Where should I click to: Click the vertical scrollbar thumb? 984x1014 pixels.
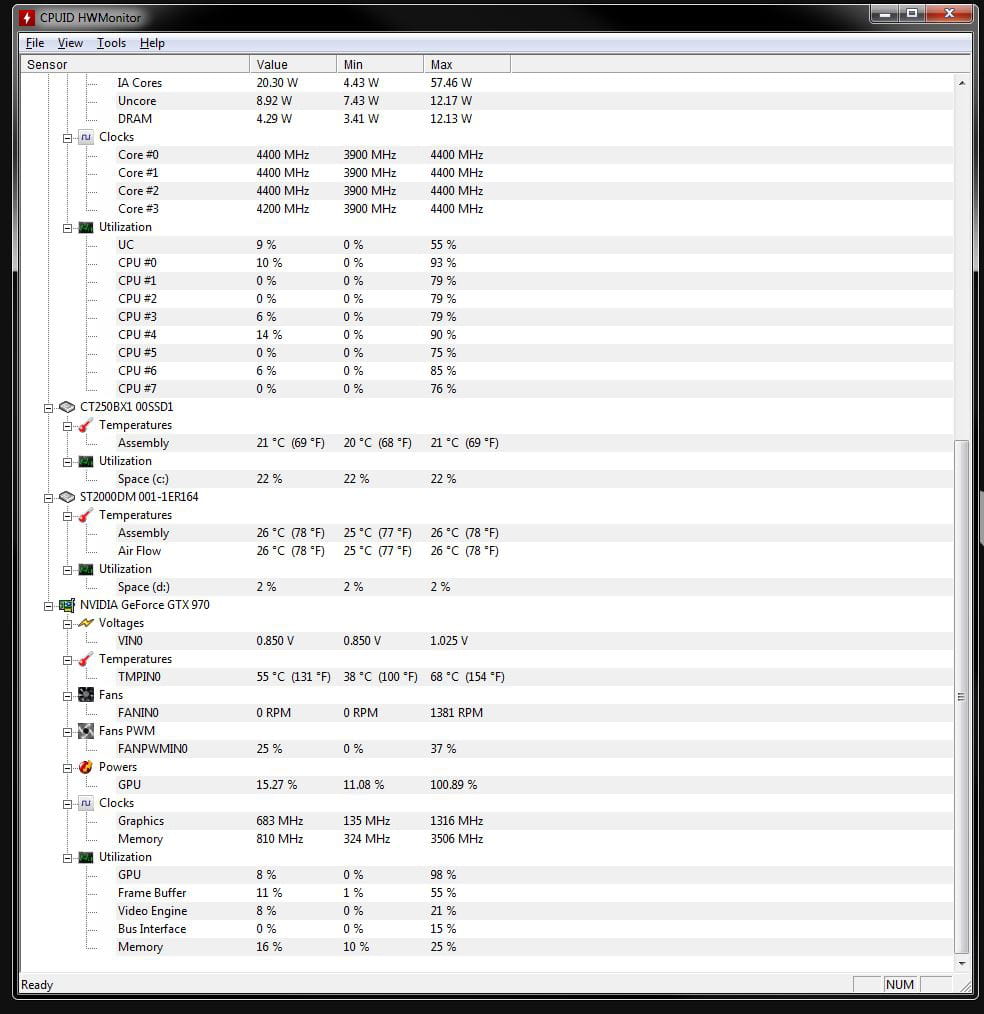pos(961,696)
